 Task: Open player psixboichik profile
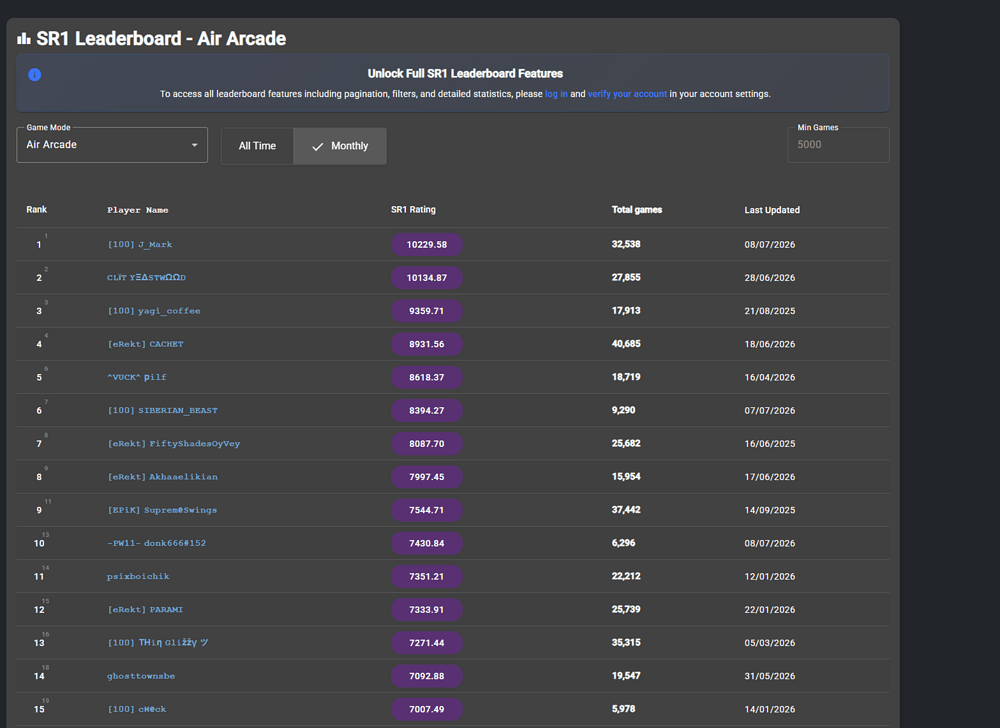pos(138,576)
